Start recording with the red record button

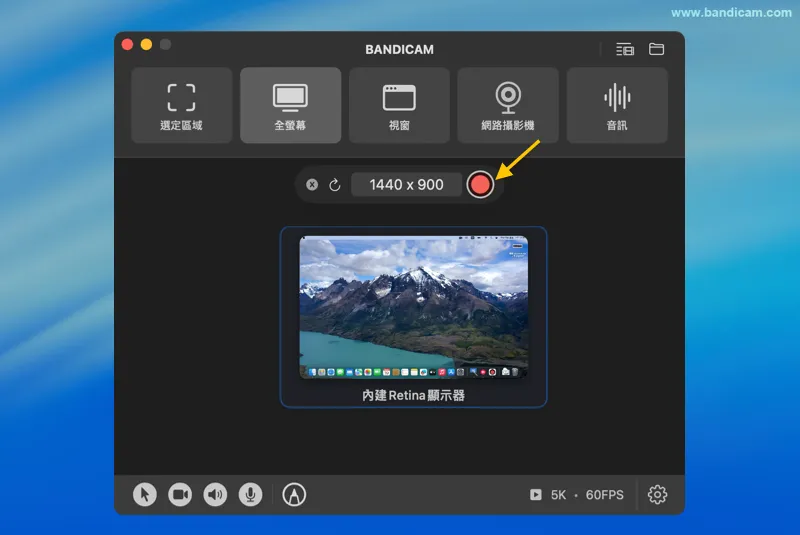pos(480,185)
